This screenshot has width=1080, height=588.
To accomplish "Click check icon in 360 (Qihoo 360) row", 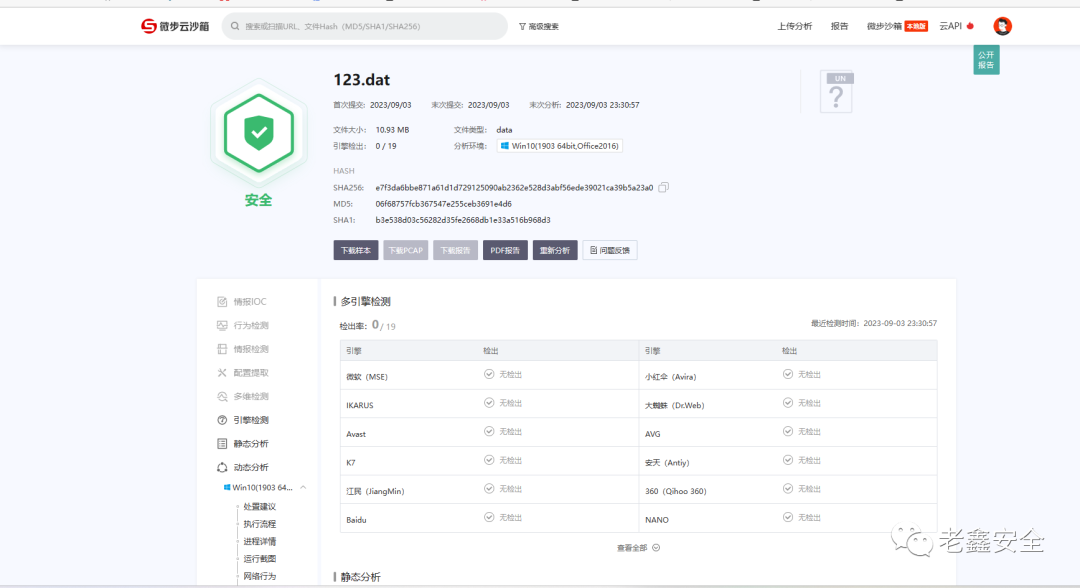I will click(x=788, y=488).
